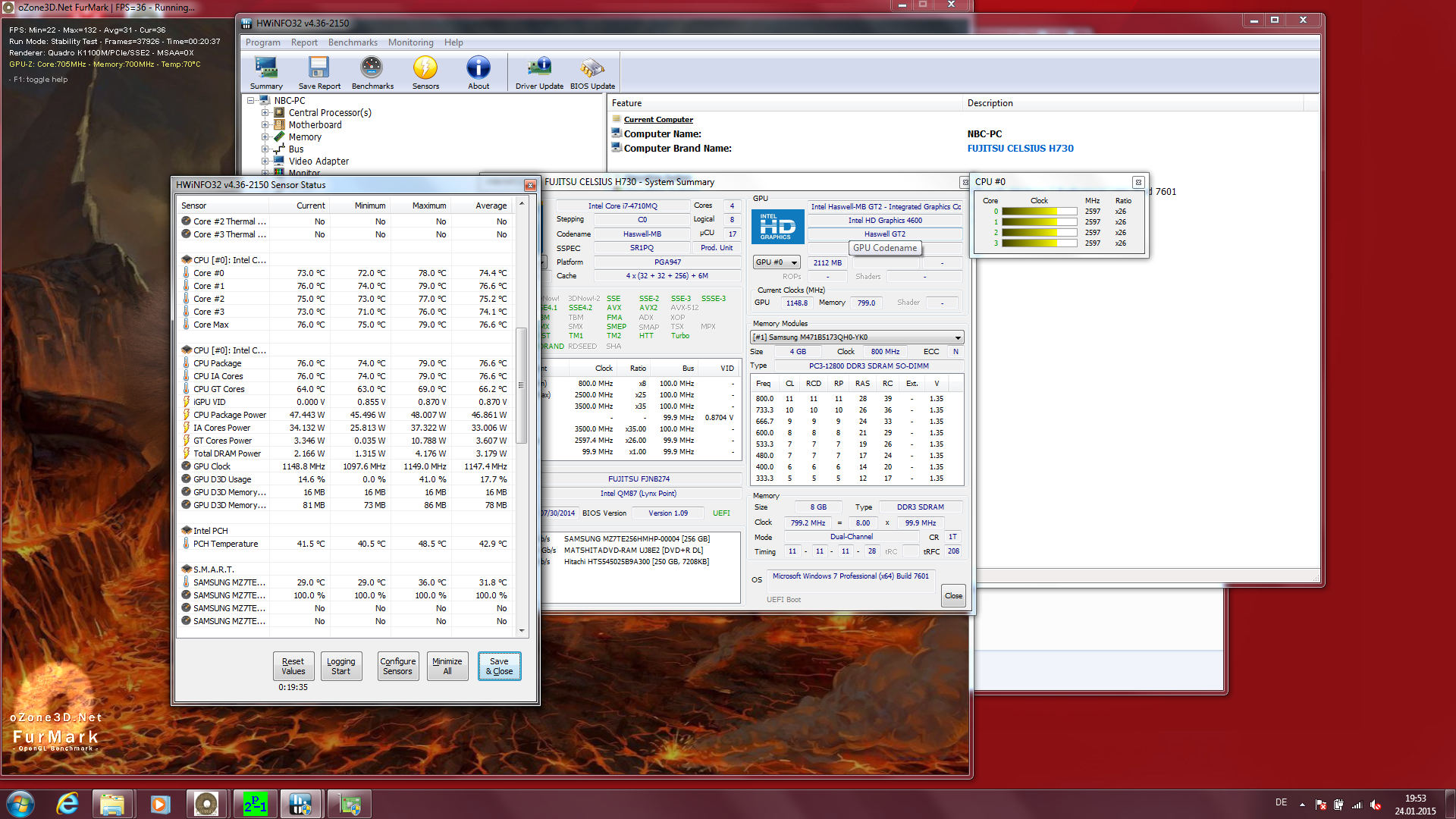Image resolution: width=1456 pixels, height=819 pixels.
Task: Open the Samsung memory module dropdown
Action: click(857, 337)
